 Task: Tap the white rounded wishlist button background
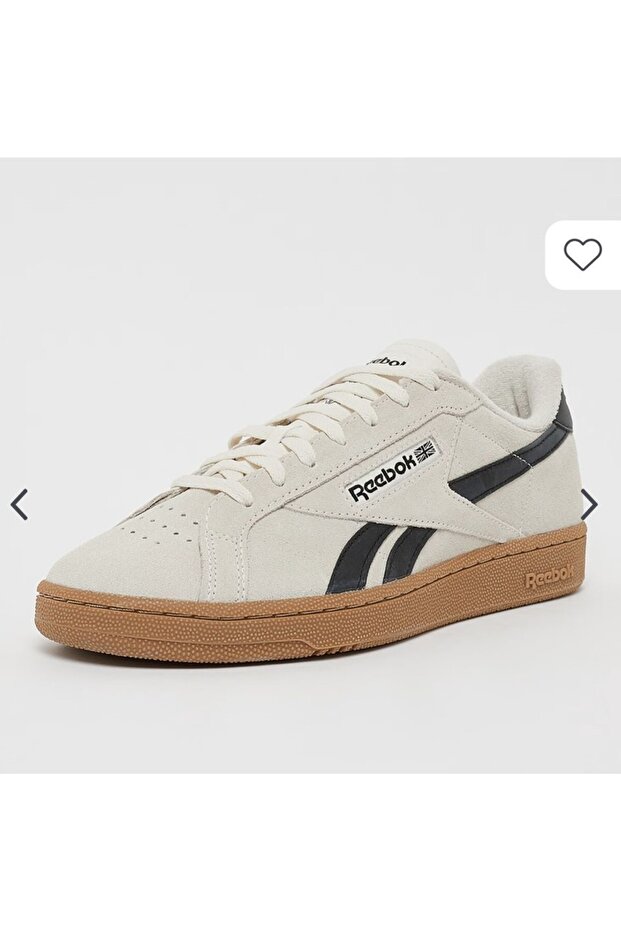point(584,255)
